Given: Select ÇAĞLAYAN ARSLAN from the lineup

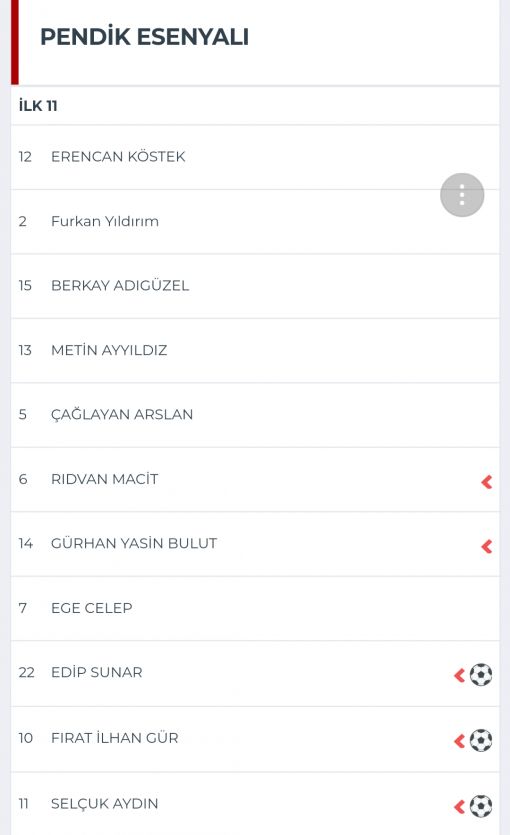Looking at the screenshot, I should tap(255, 415).
